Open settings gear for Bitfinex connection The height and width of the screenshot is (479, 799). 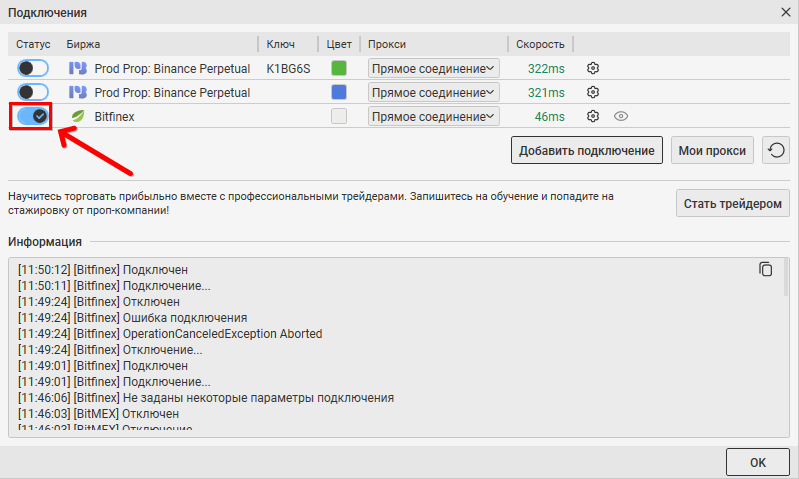pos(593,116)
